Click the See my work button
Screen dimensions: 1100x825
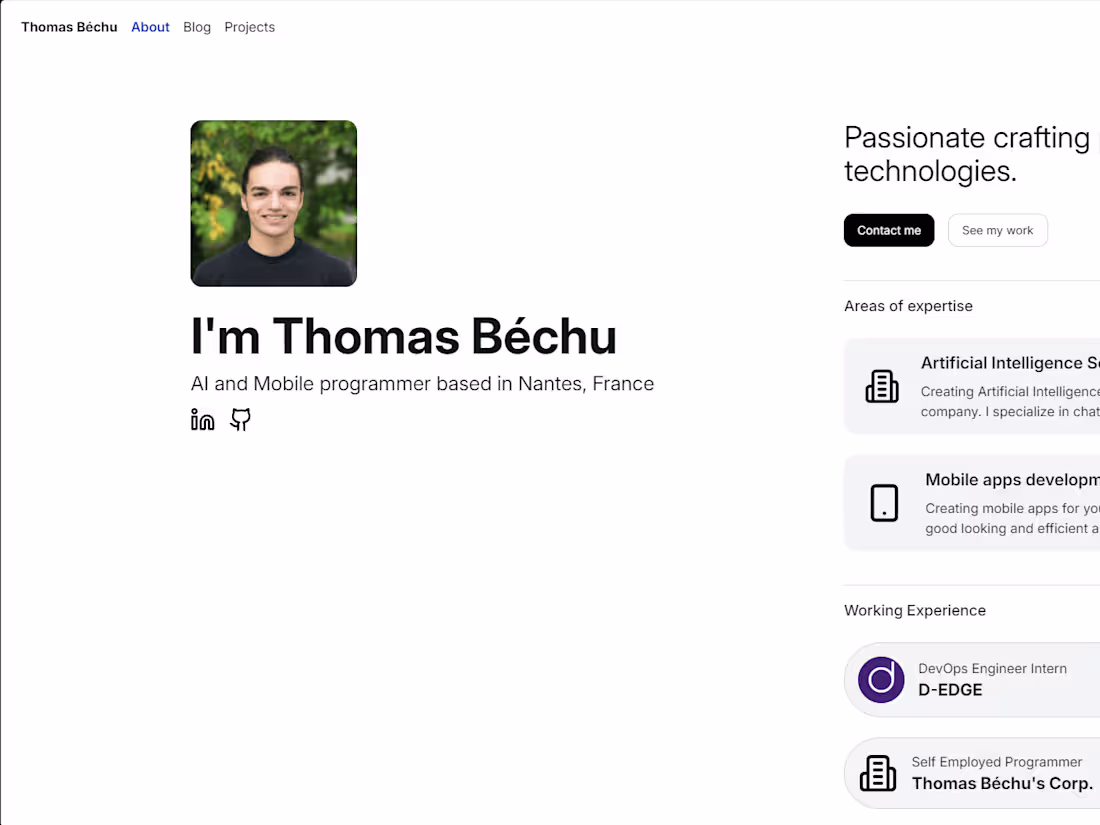point(997,230)
